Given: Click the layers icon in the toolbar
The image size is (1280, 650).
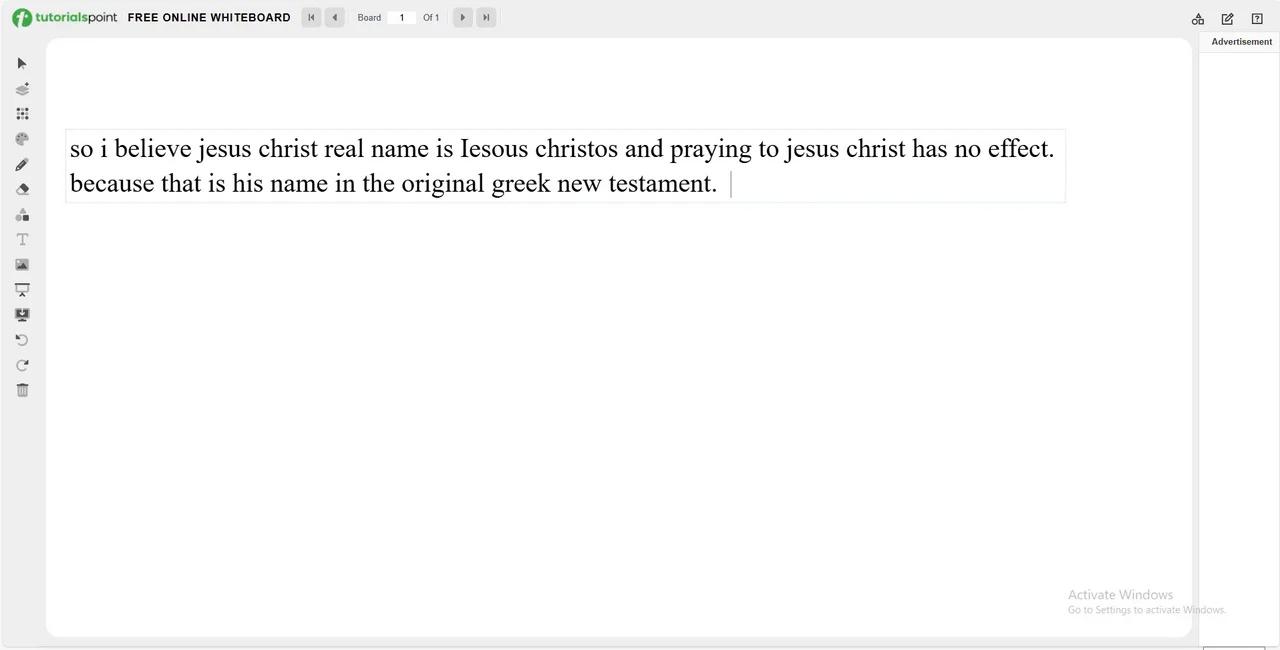Looking at the screenshot, I should click(22, 89).
